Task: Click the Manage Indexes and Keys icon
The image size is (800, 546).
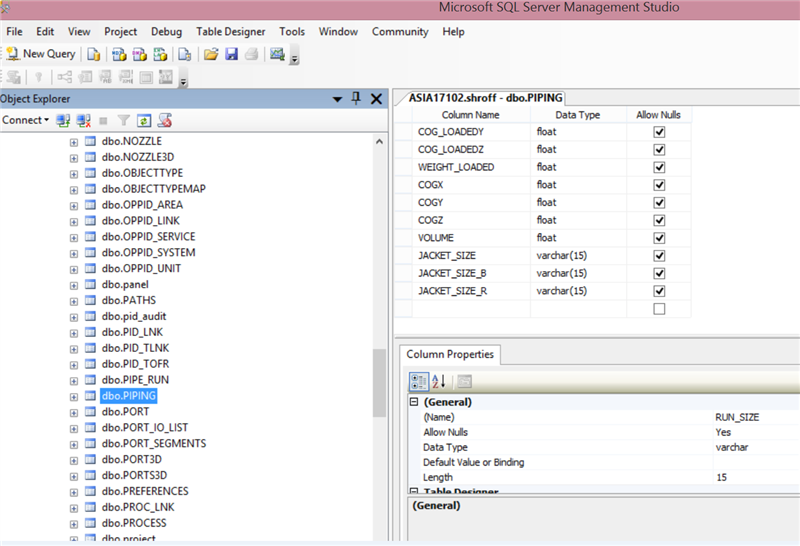Action: [x=85, y=77]
